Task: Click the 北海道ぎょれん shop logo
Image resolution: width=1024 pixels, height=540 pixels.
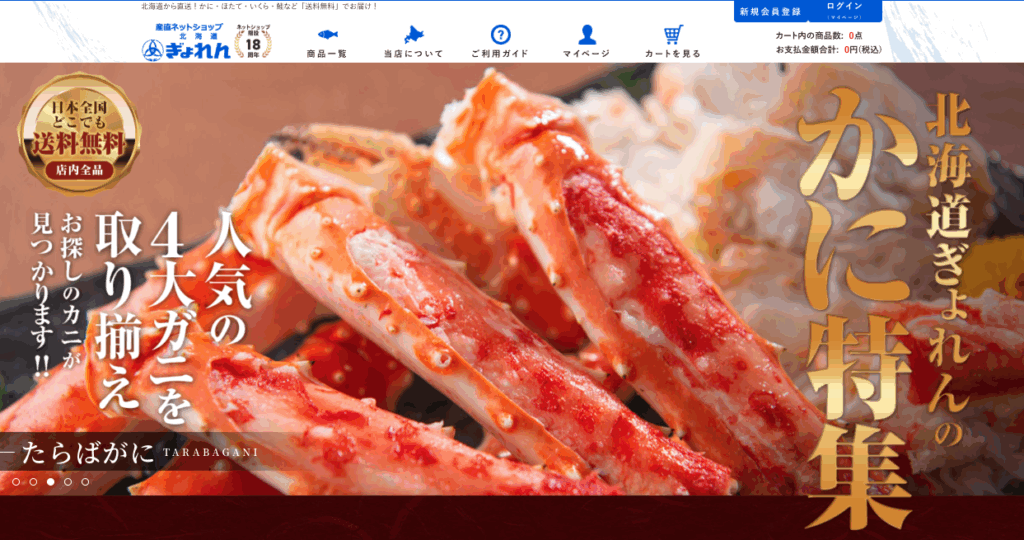Action: [x=186, y=41]
